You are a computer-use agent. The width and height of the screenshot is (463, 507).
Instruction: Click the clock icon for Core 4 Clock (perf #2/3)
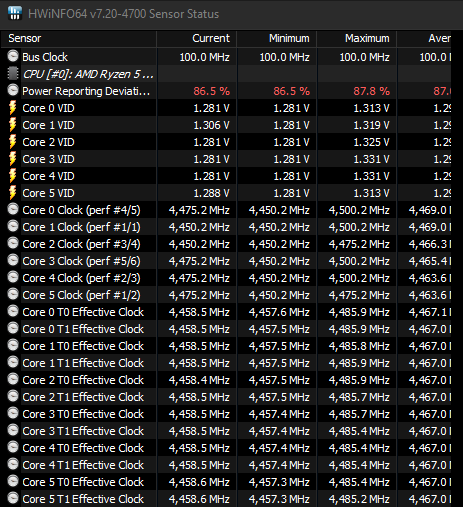click(x=13, y=277)
